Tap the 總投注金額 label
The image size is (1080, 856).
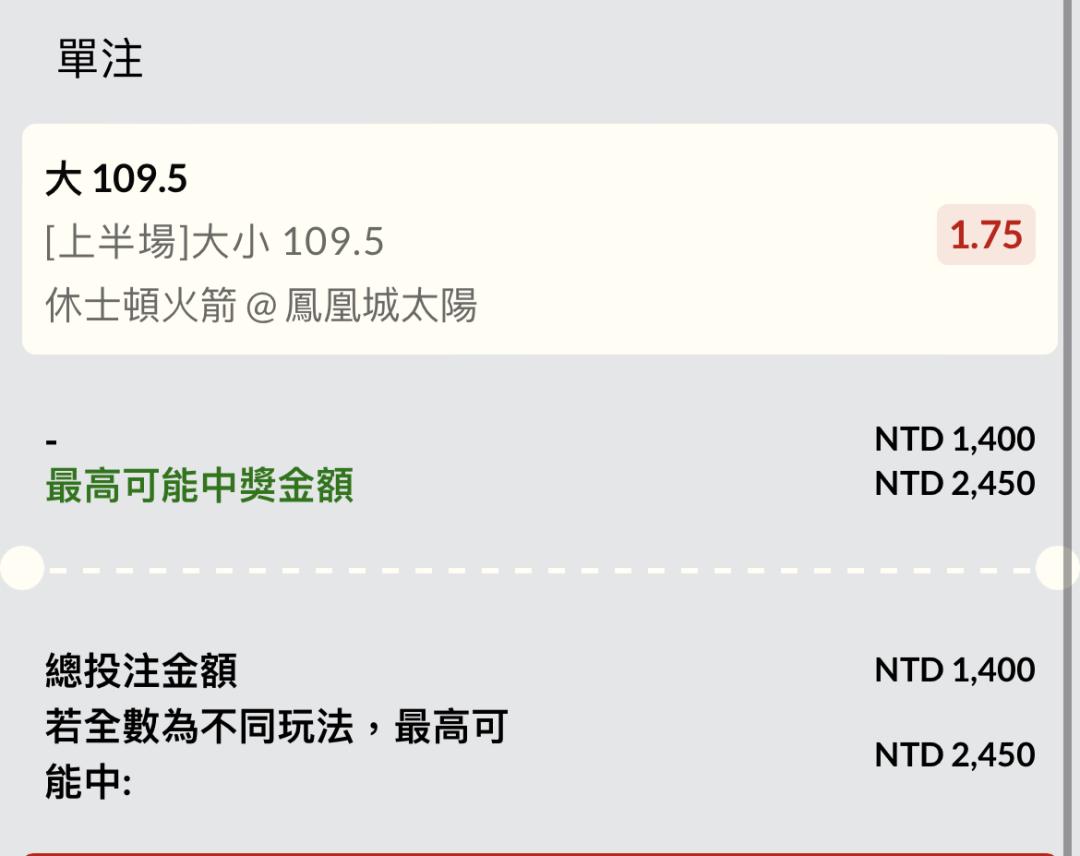[141, 670]
